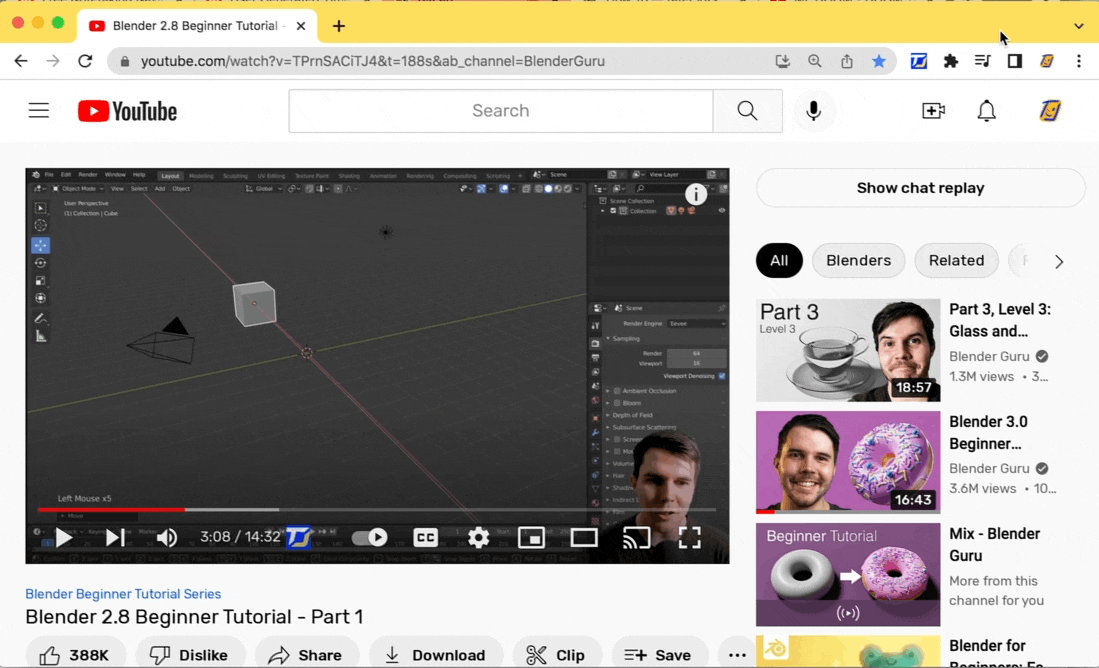Toggle the autoplay switch
The image size is (1099, 668).
pyautogui.click(x=369, y=538)
